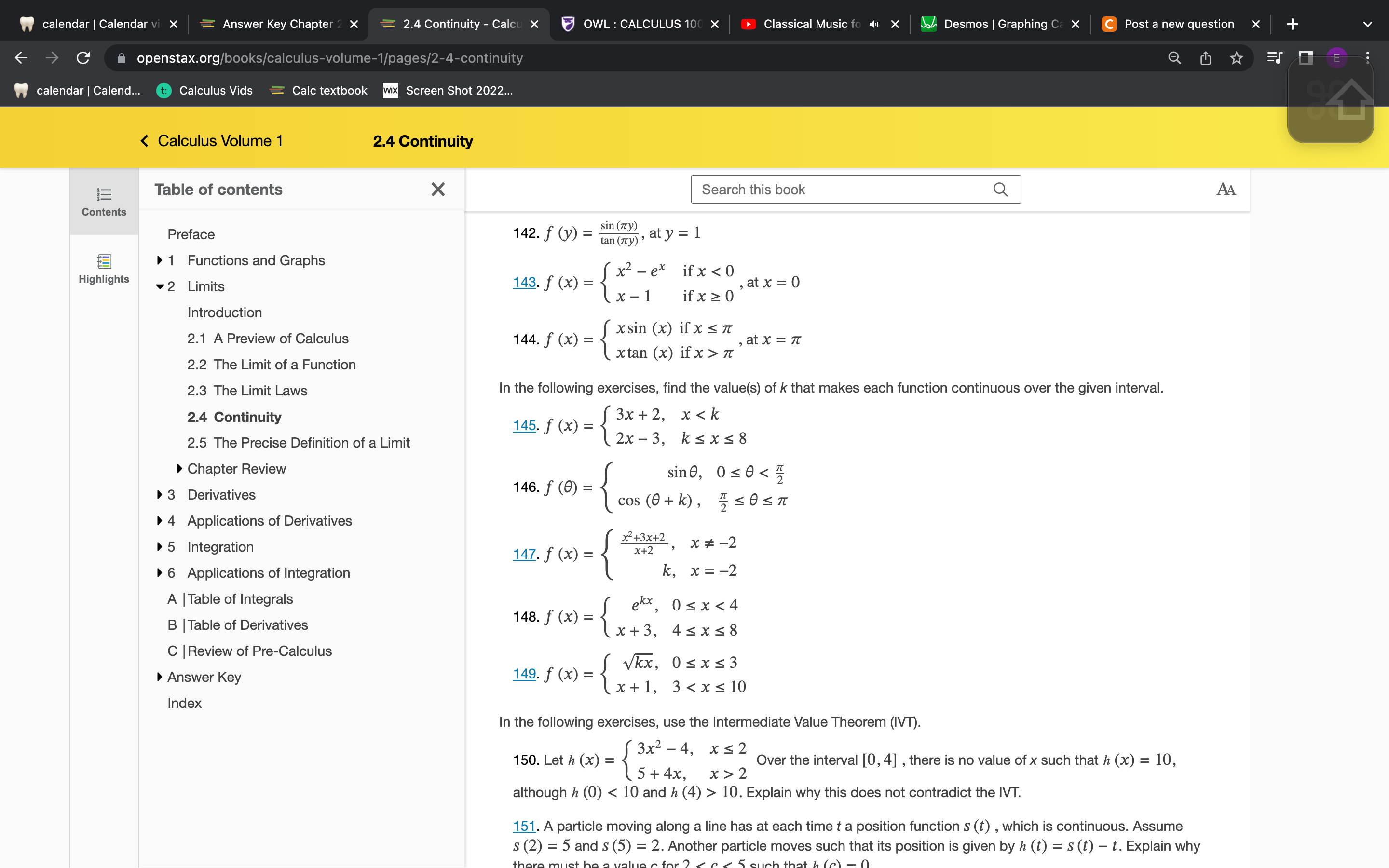
Task: Expand the 3 Derivatives section
Action: (x=160, y=494)
